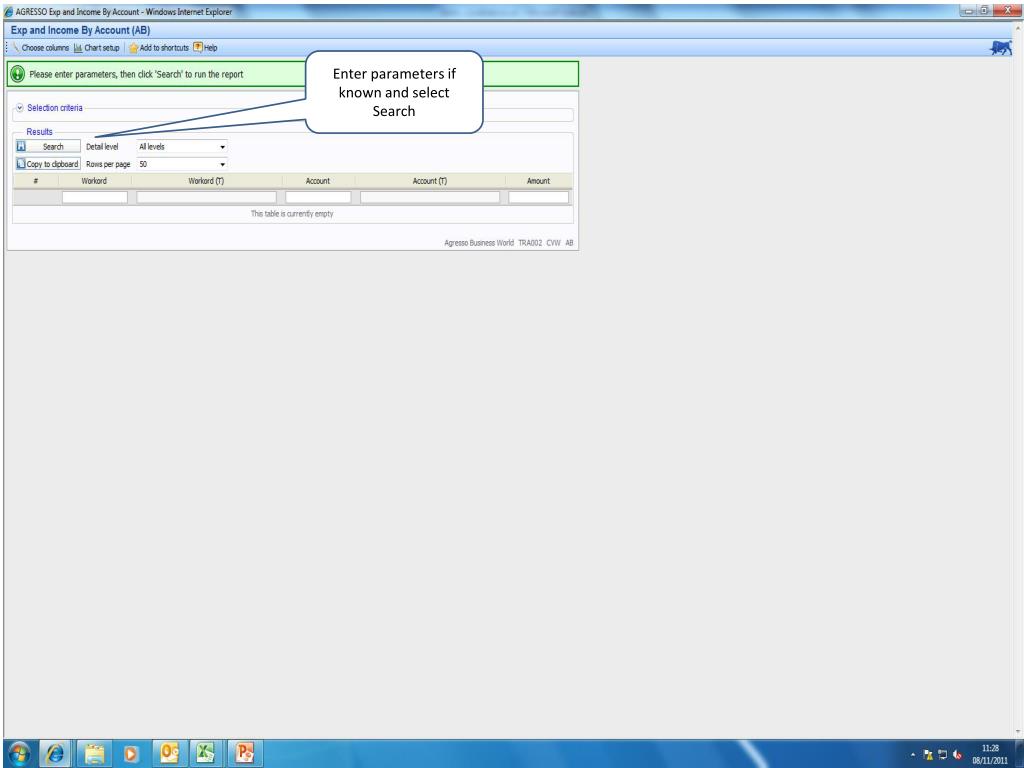Image resolution: width=1024 pixels, height=768 pixels.
Task: Click the Workord filter input field
Action: [95, 197]
